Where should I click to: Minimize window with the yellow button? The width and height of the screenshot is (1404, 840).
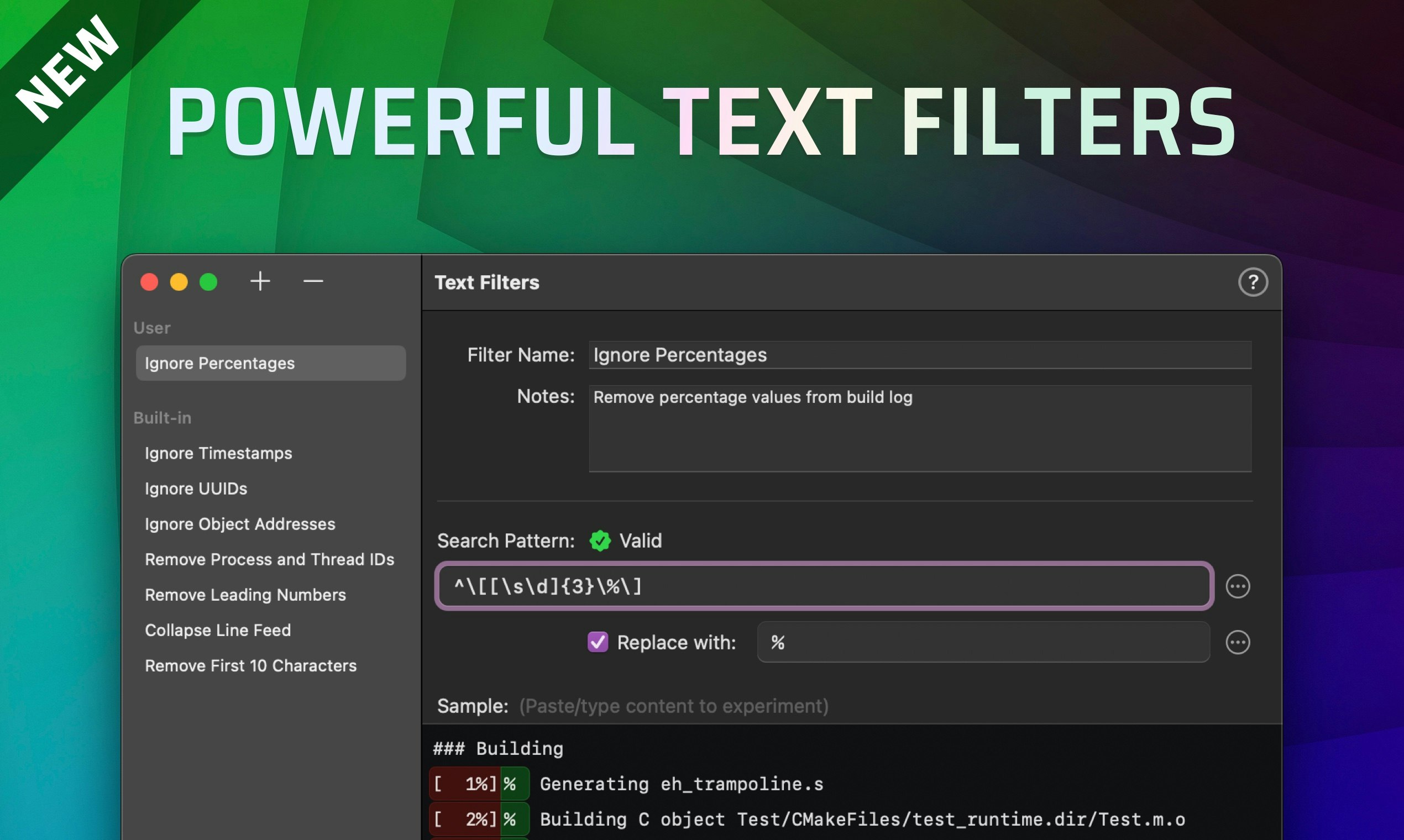tap(179, 282)
